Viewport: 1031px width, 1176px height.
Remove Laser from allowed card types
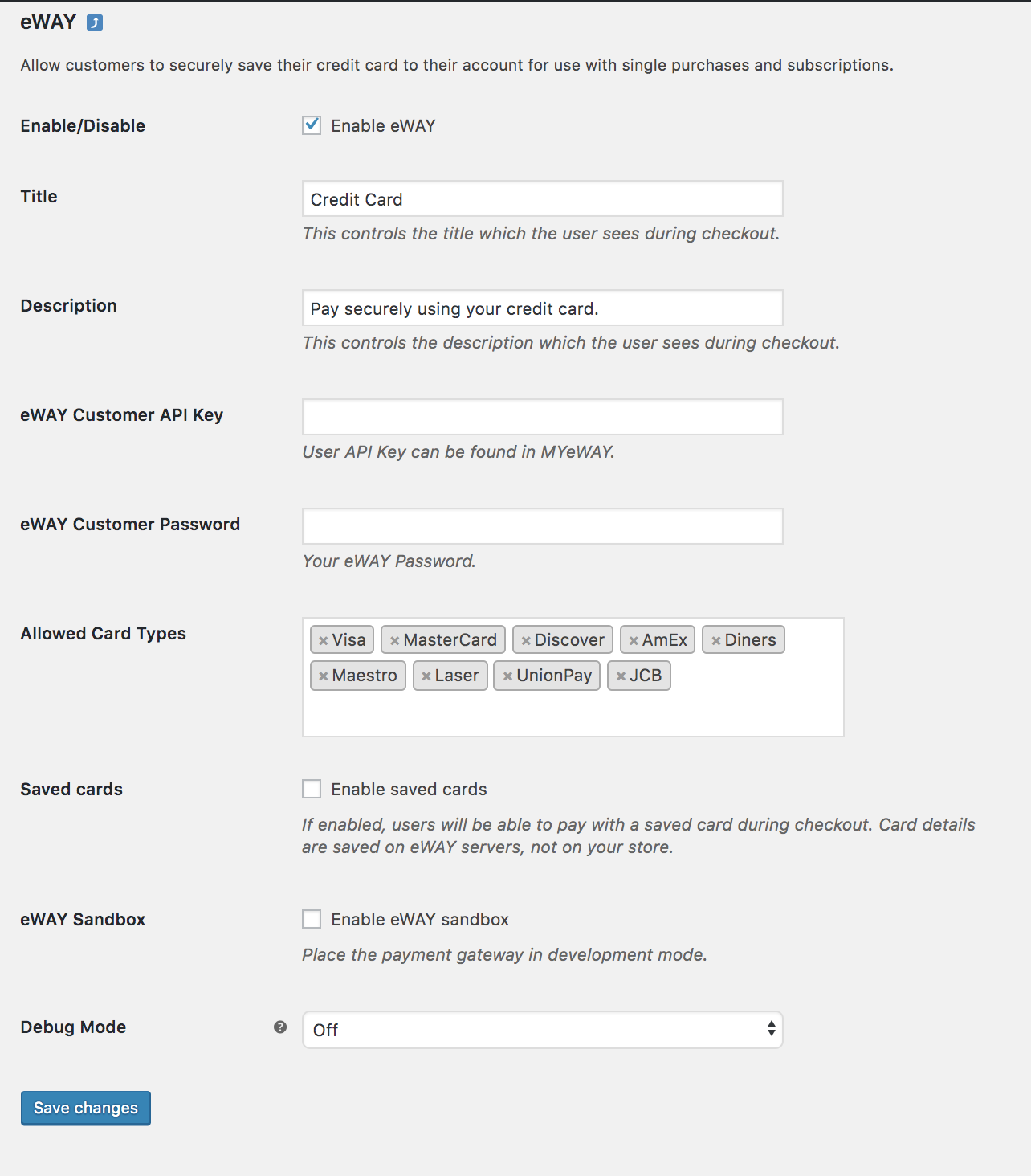tap(426, 676)
